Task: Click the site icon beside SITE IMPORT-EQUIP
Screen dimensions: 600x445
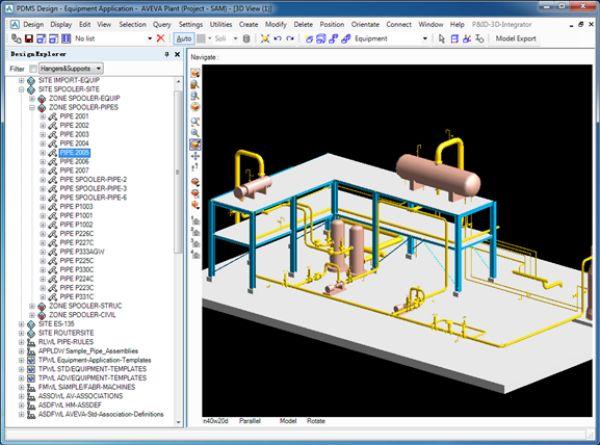Action: (x=31, y=80)
